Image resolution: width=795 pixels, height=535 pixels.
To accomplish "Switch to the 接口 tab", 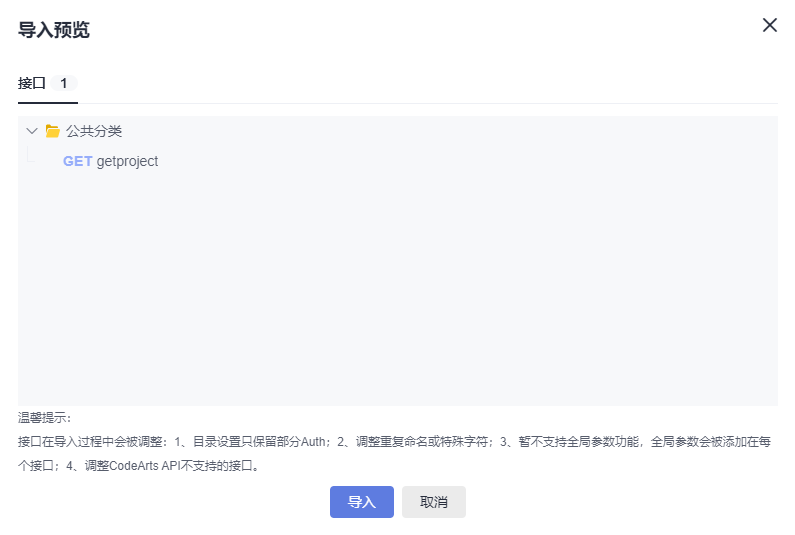I will tap(32, 83).
